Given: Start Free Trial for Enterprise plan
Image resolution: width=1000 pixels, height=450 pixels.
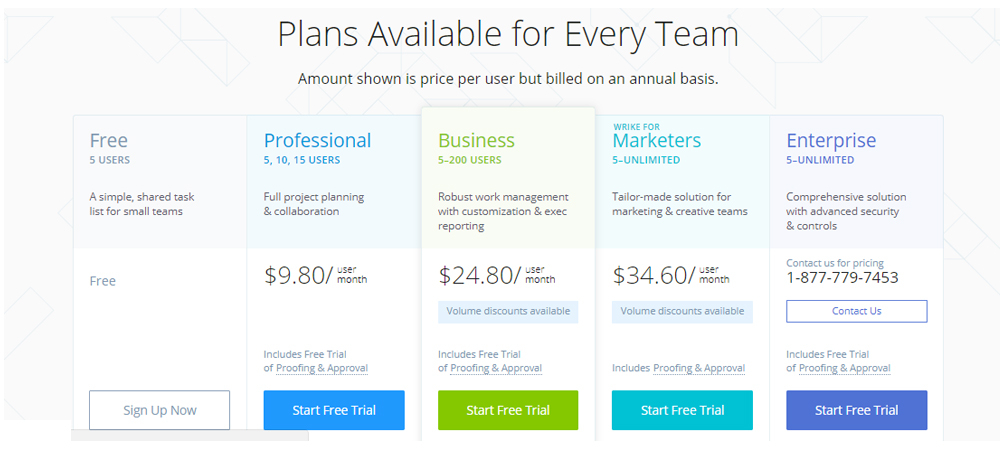Looking at the screenshot, I should coord(857,410).
